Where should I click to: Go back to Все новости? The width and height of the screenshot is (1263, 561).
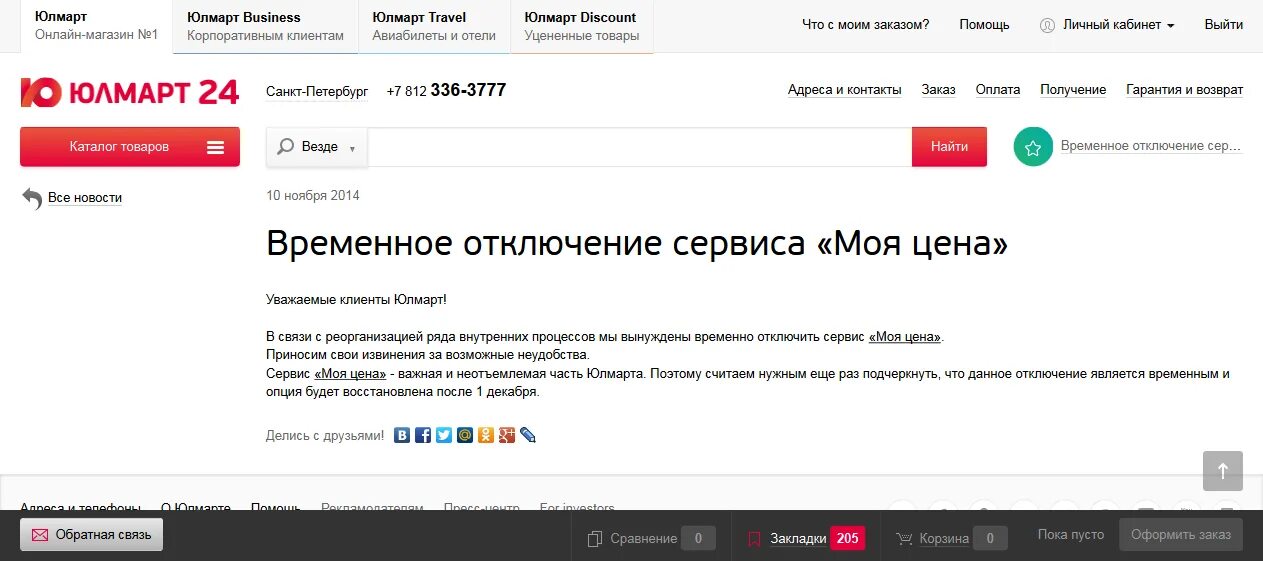(x=85, y=198)
